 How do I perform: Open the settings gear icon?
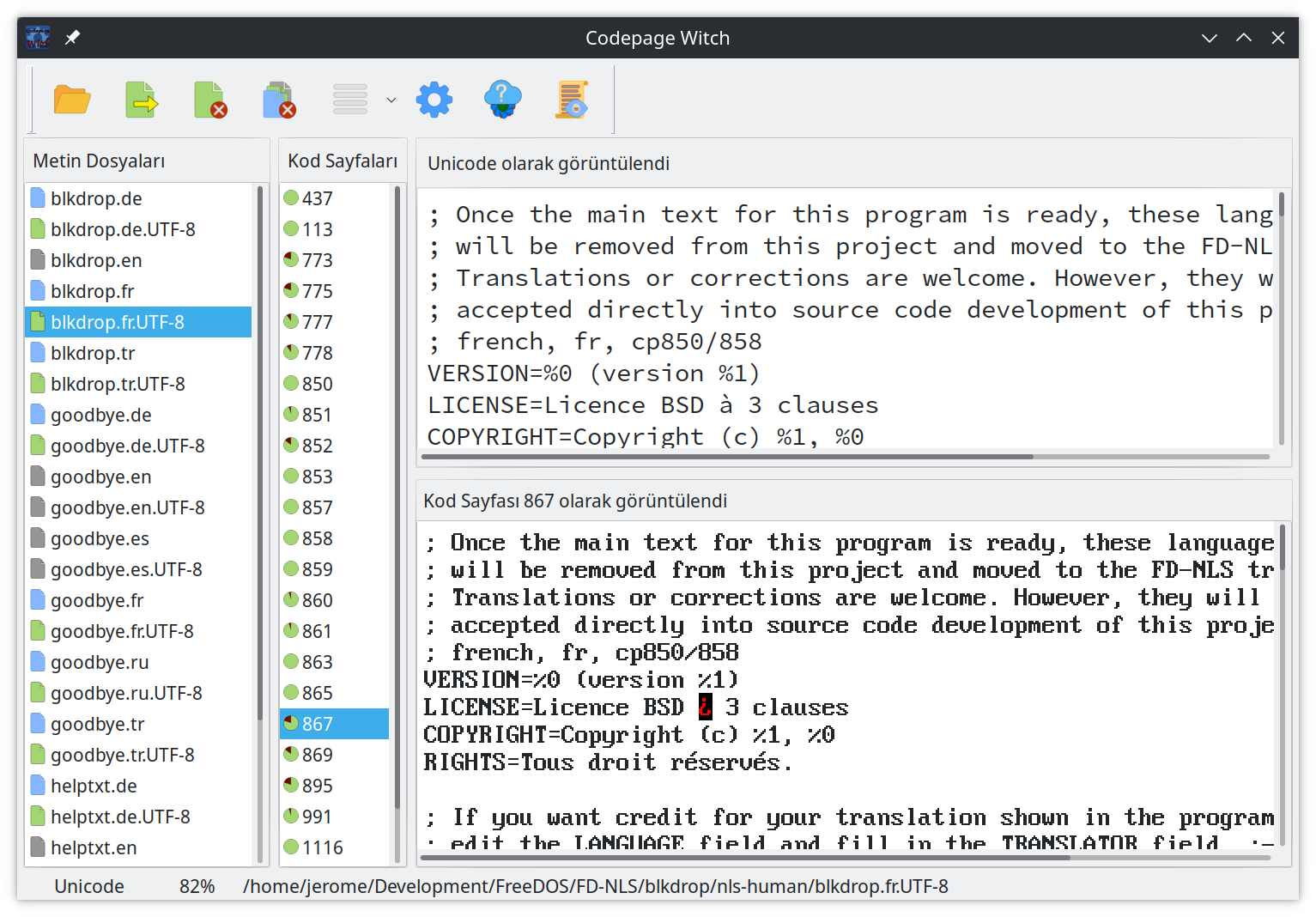[x=434, y=100]
